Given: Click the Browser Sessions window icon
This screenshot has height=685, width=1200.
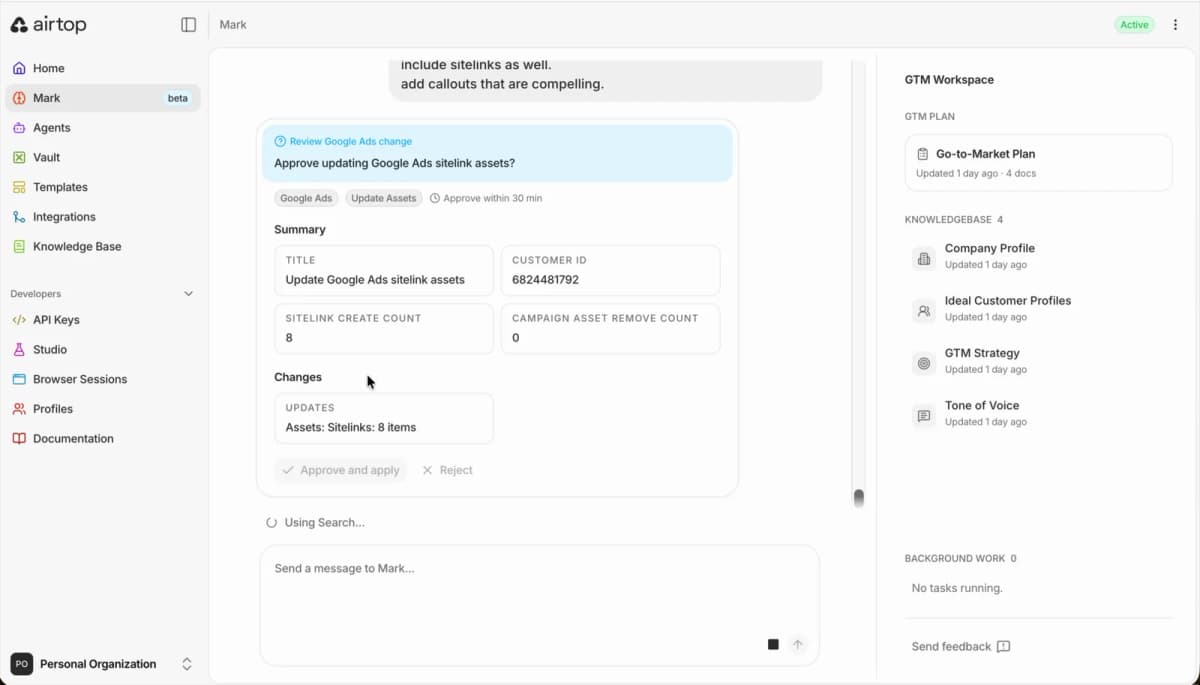Looking at the screenshot, I should [x=19, y=379].
